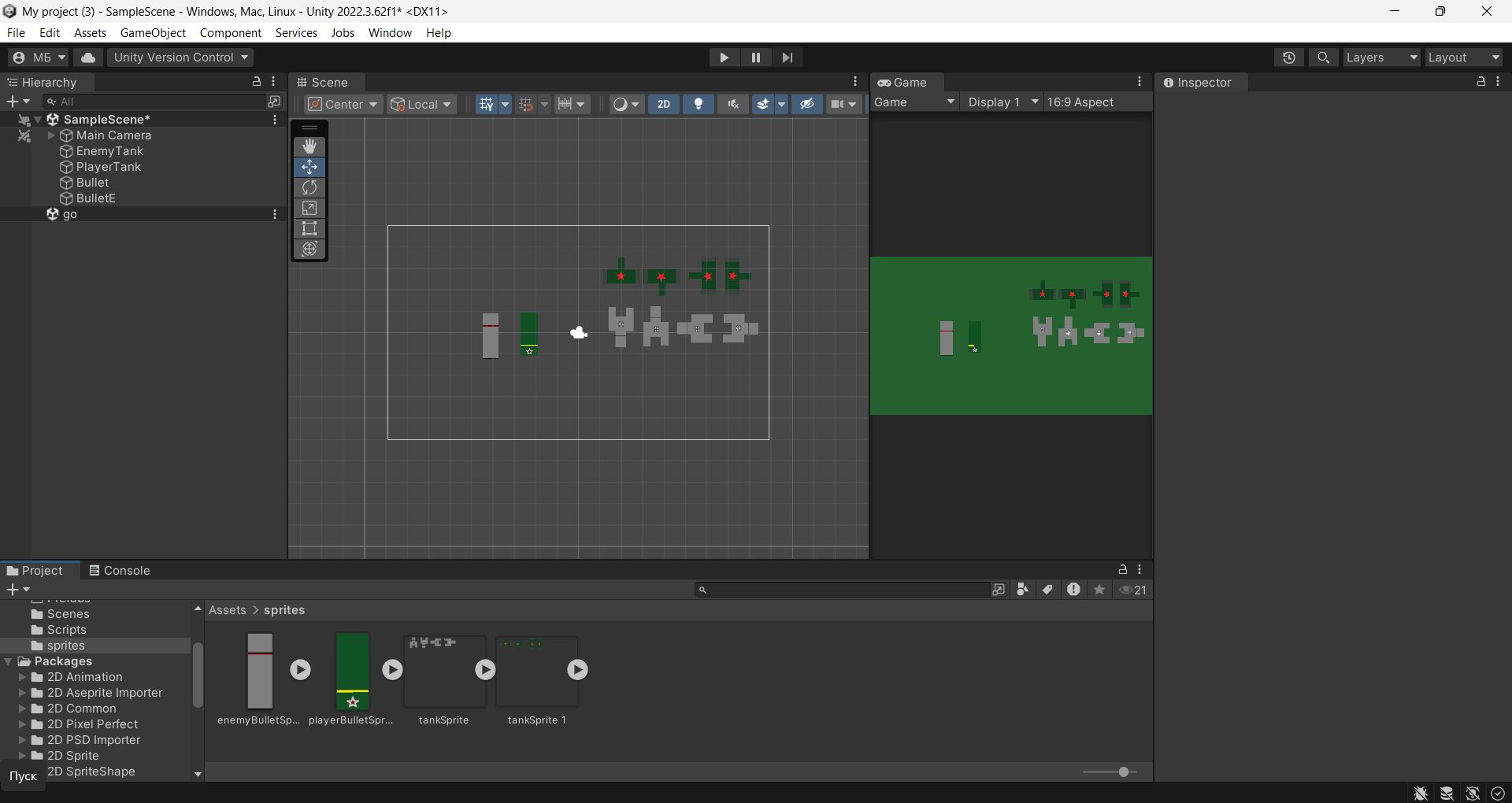Open the GameObject menu
1512x803 pixels.
(153, 32)
